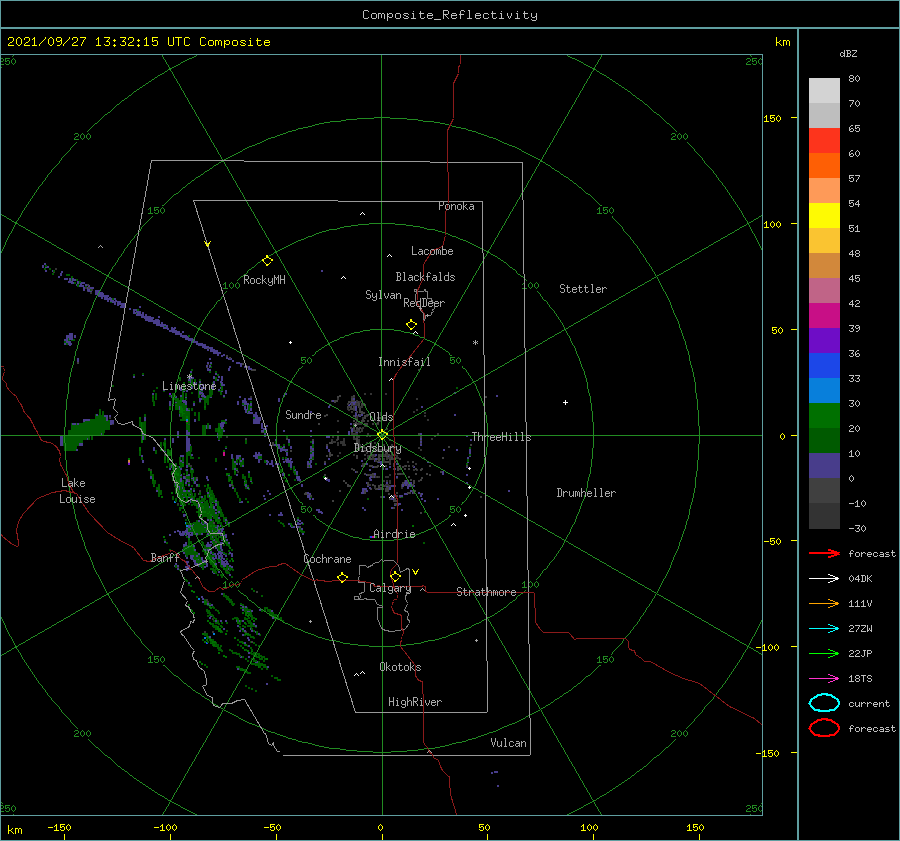Click the Okotoks label
This screenshot has width=900, height=841.
click(x=400, y=667)
